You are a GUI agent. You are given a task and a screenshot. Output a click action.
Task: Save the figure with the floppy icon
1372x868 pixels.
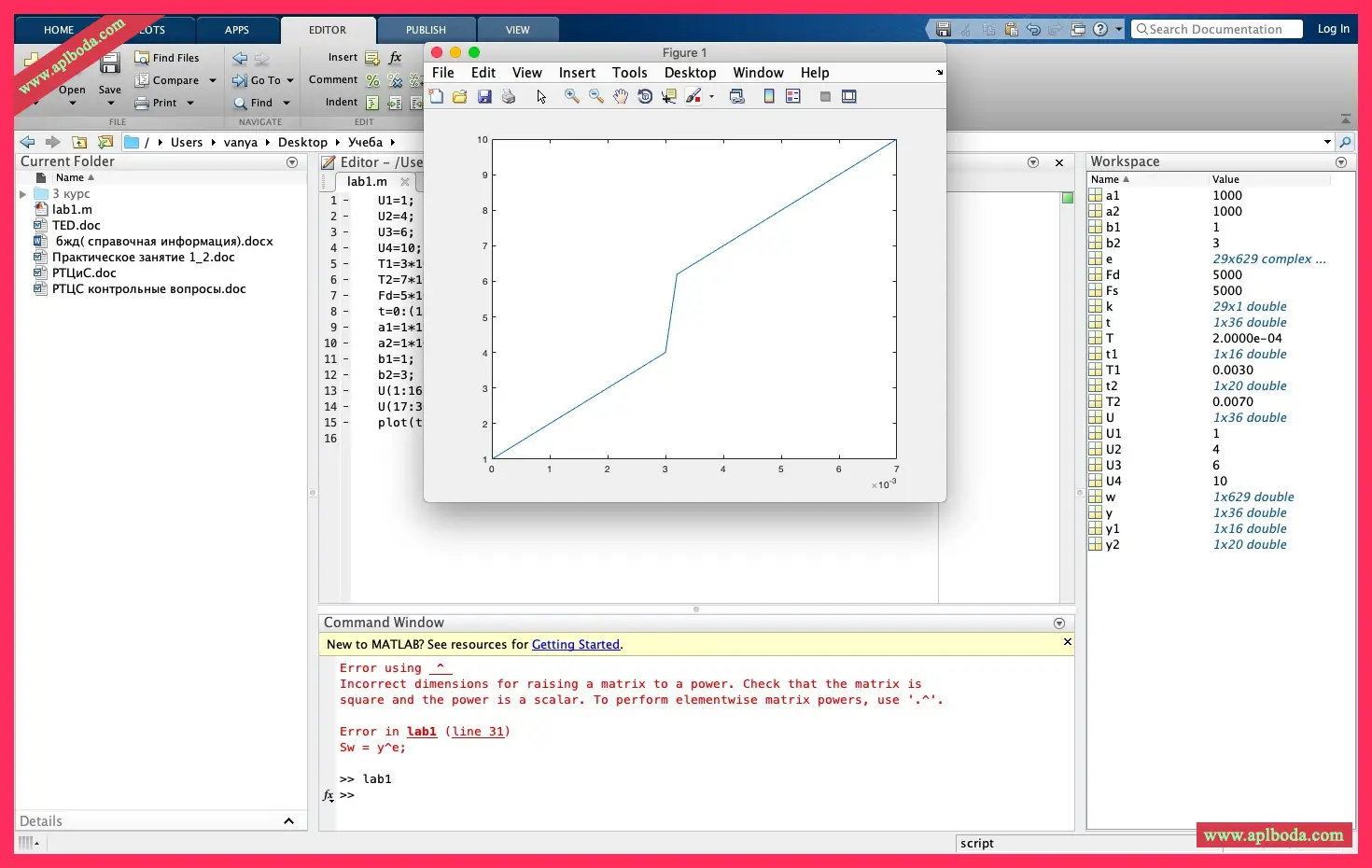(x=484, y=96)
